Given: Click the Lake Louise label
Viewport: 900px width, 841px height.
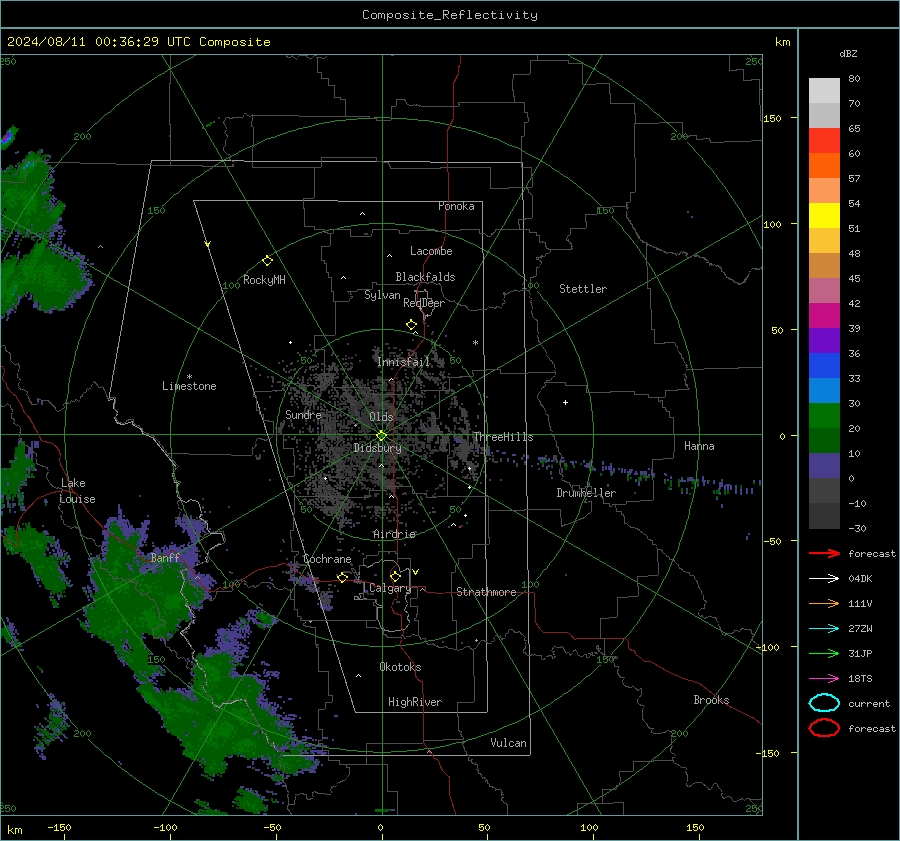Looking at the screenshot, I should click(77, 491).
